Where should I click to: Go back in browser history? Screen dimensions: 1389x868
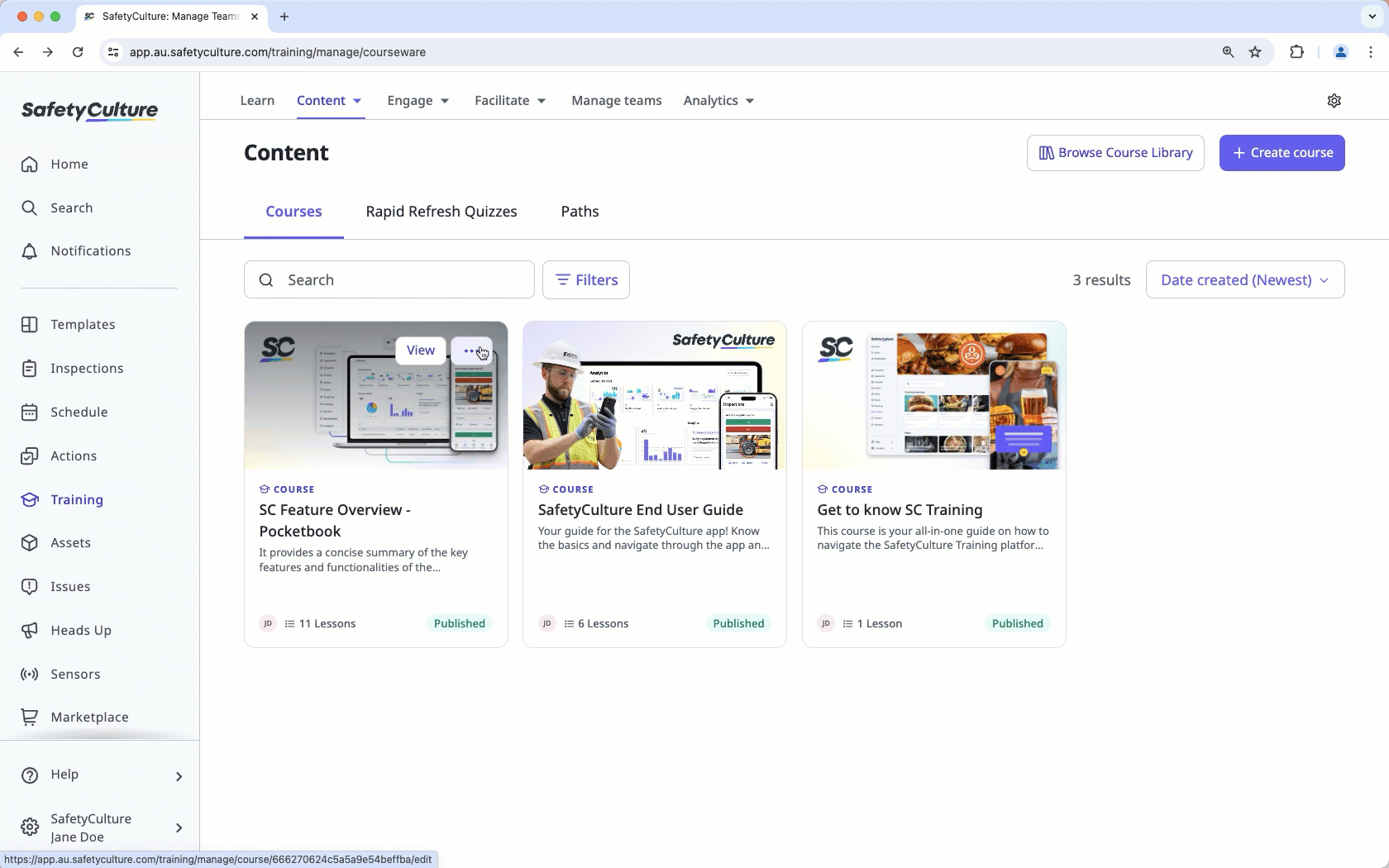point(18,52)
